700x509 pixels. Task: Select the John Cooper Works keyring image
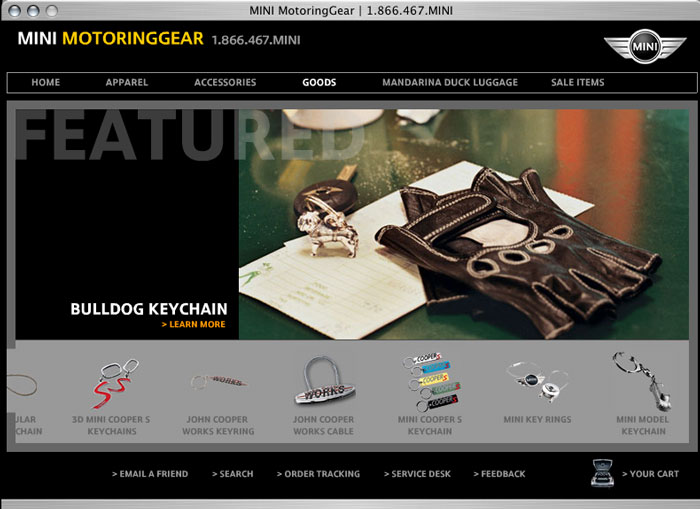click(x=218, y=382)
